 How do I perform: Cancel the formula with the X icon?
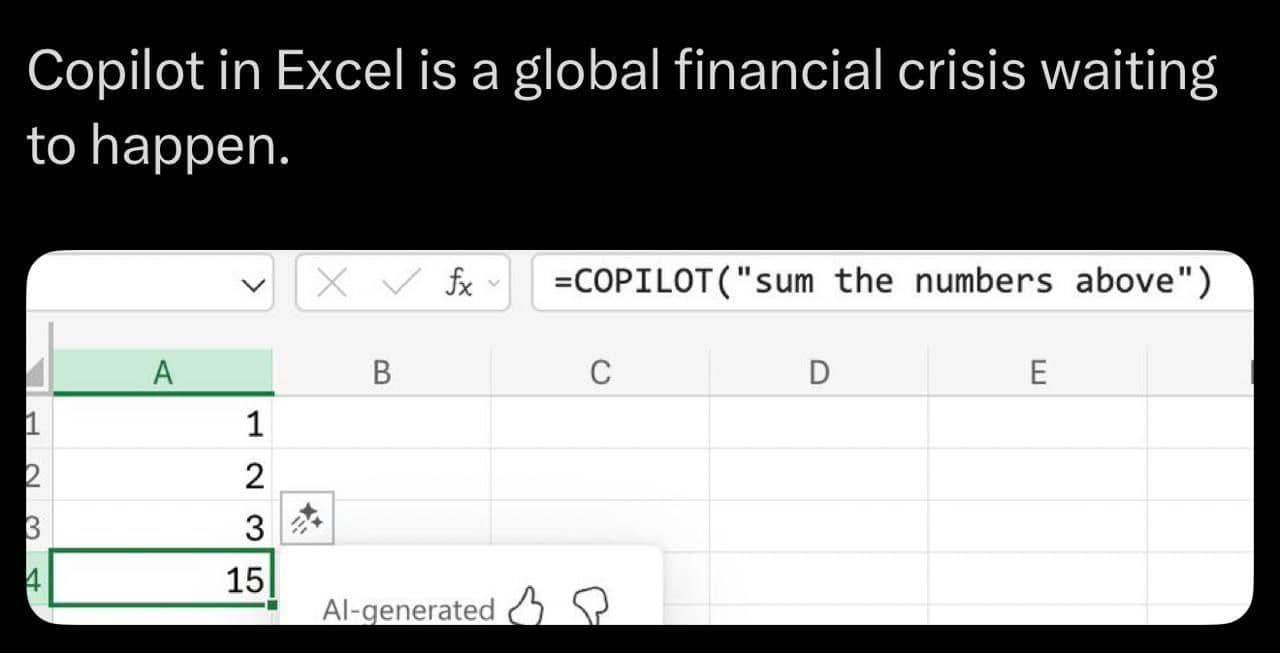pos(331,282)
